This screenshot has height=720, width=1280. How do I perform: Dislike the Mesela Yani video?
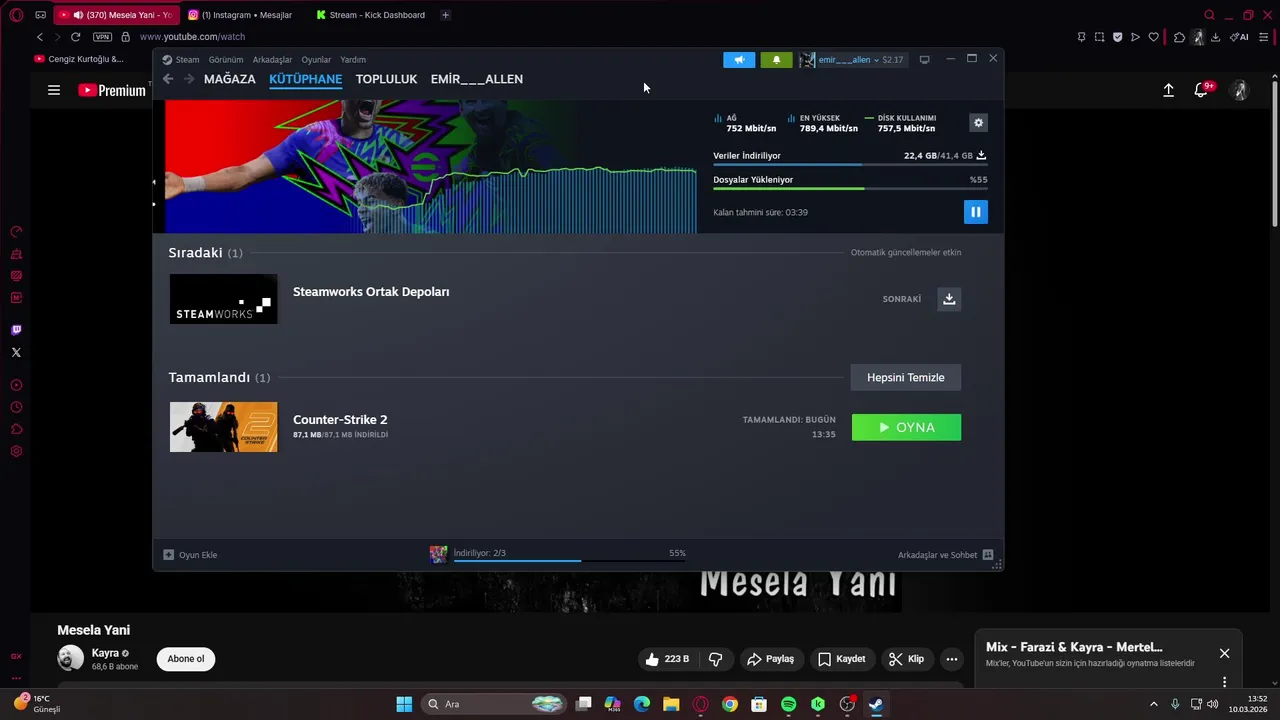point(716,659)
